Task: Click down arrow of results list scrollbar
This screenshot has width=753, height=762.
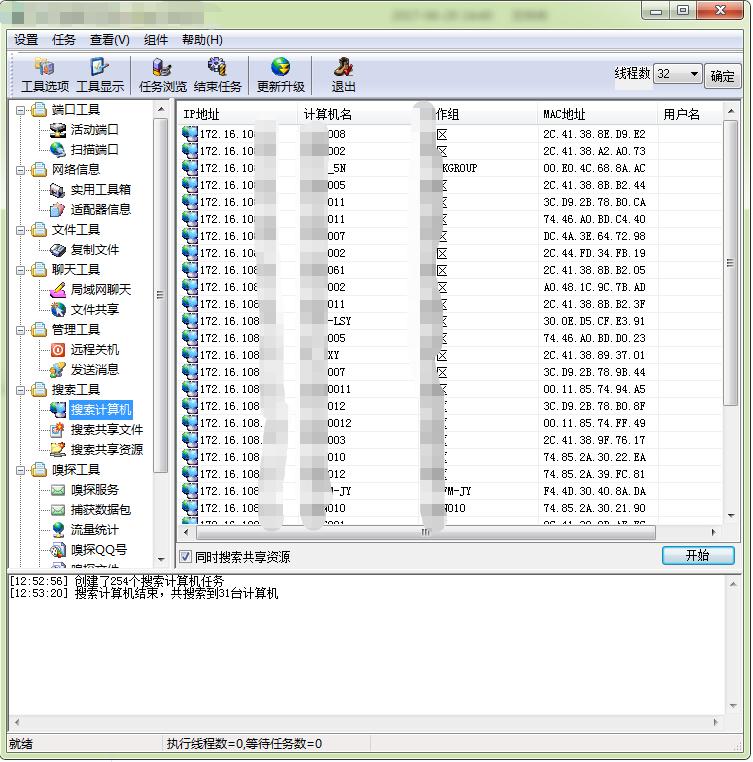Action: click(x=731, y=516)
